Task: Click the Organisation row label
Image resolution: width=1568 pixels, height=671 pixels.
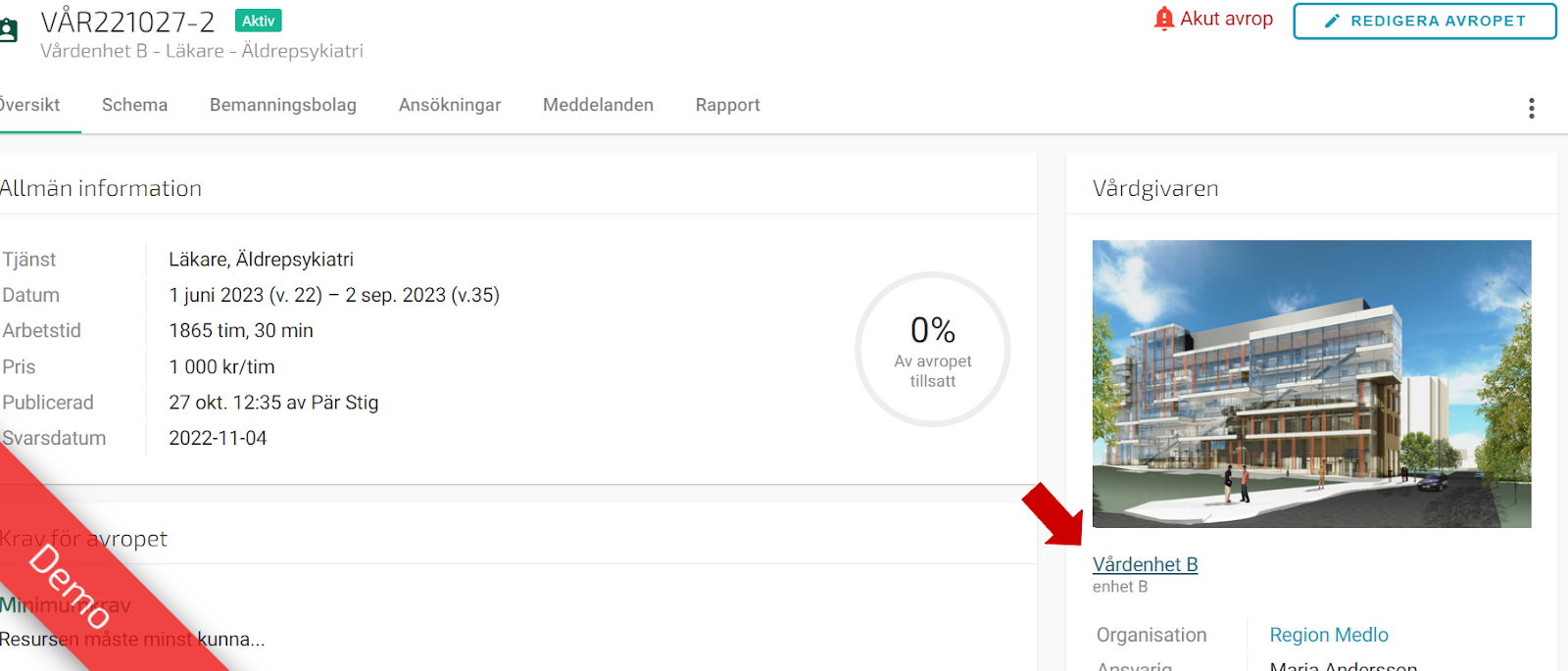Action: 1151,635
